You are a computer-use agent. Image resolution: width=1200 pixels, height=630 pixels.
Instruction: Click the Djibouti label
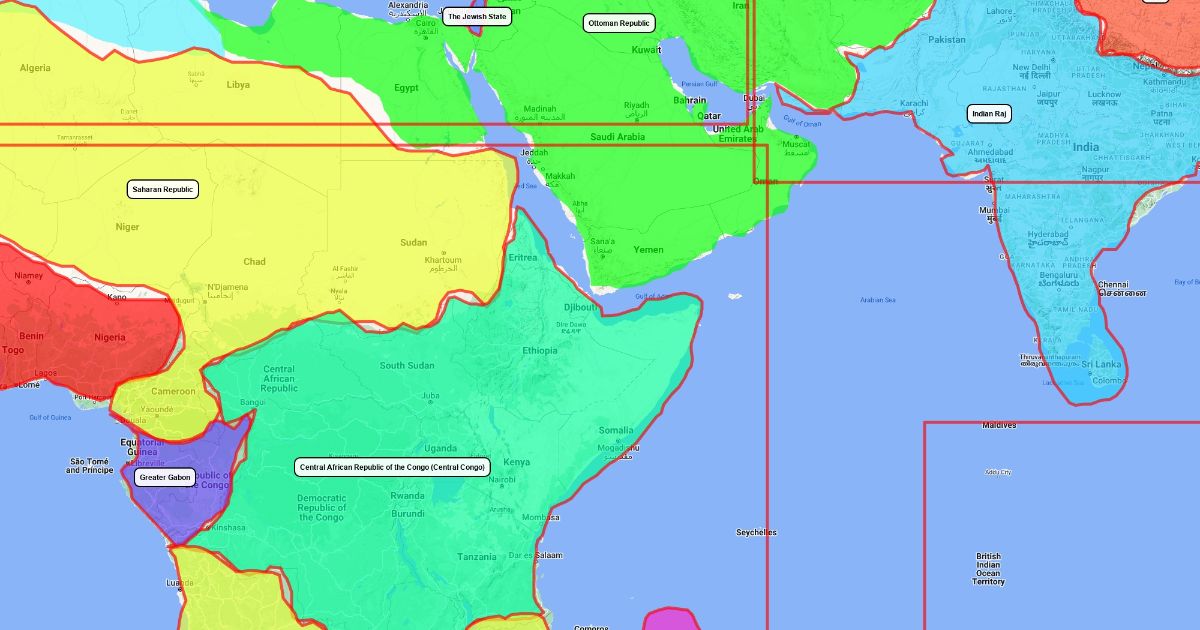[580, 307]
